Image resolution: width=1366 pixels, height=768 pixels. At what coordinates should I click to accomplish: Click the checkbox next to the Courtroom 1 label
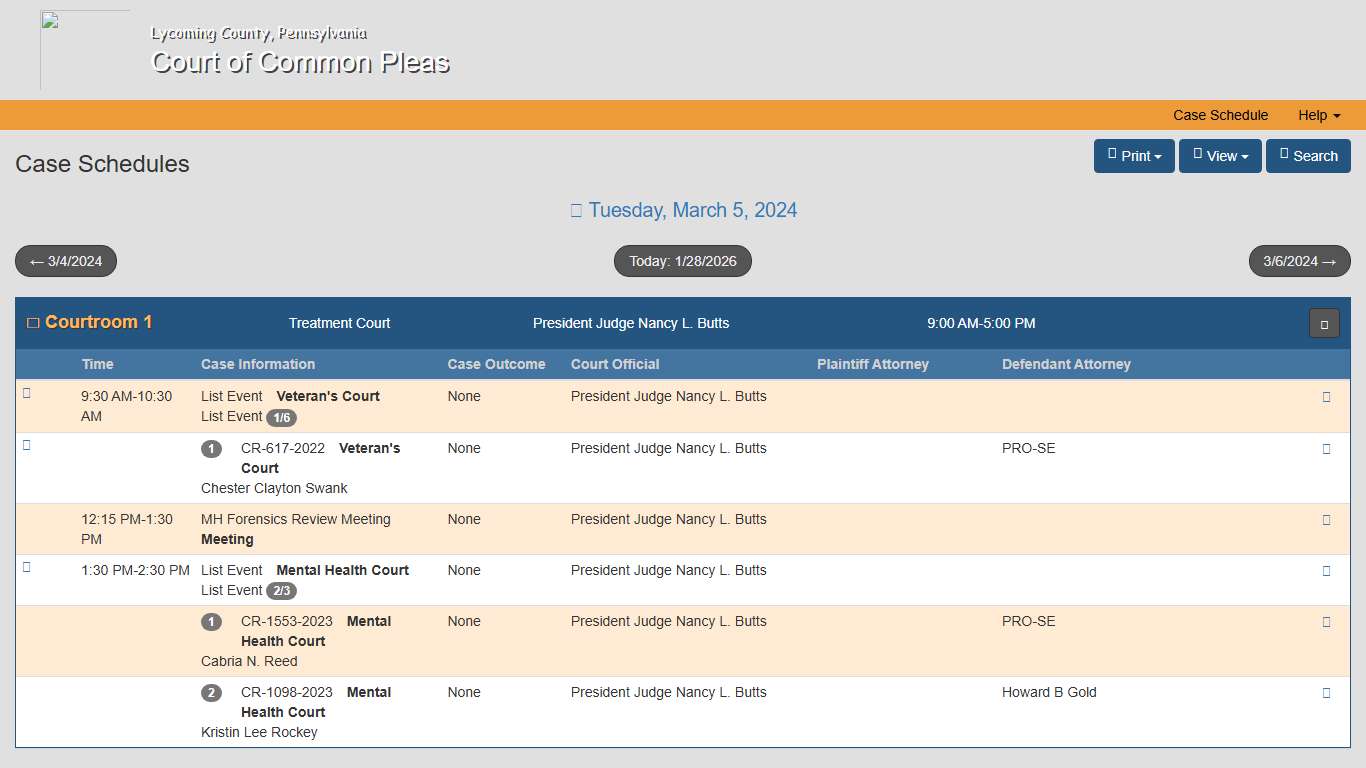coord(31,321)
